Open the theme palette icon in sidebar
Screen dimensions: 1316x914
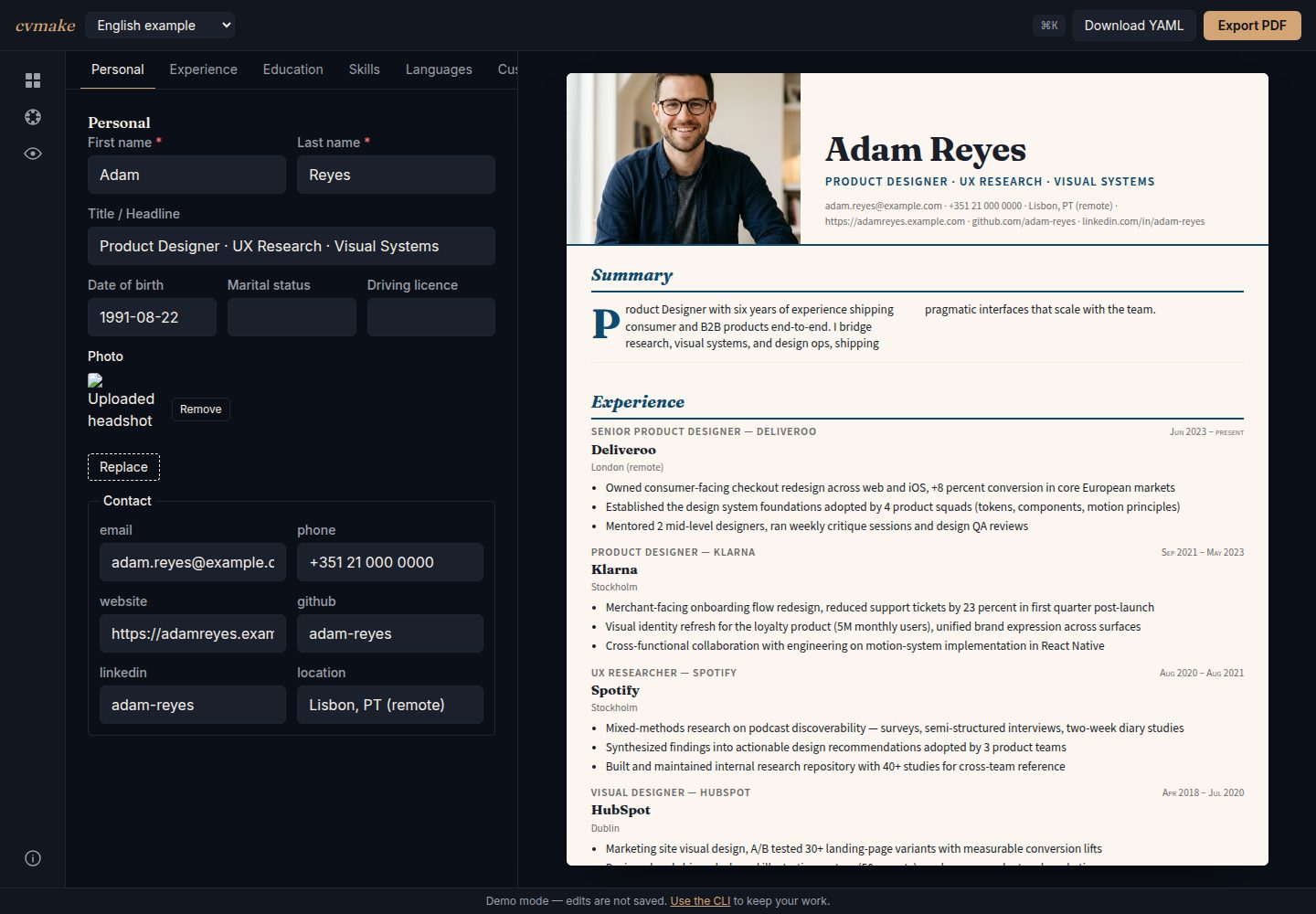tap(33, 117)
